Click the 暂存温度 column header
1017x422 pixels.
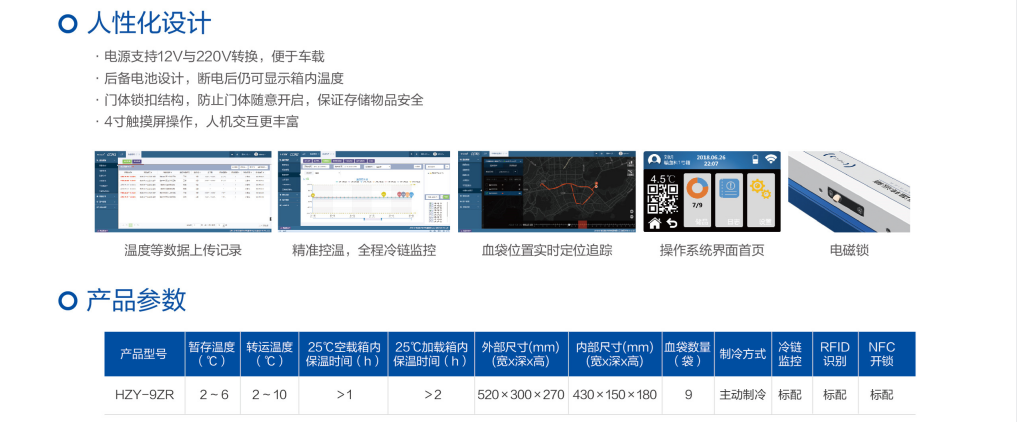pos(212,354)
